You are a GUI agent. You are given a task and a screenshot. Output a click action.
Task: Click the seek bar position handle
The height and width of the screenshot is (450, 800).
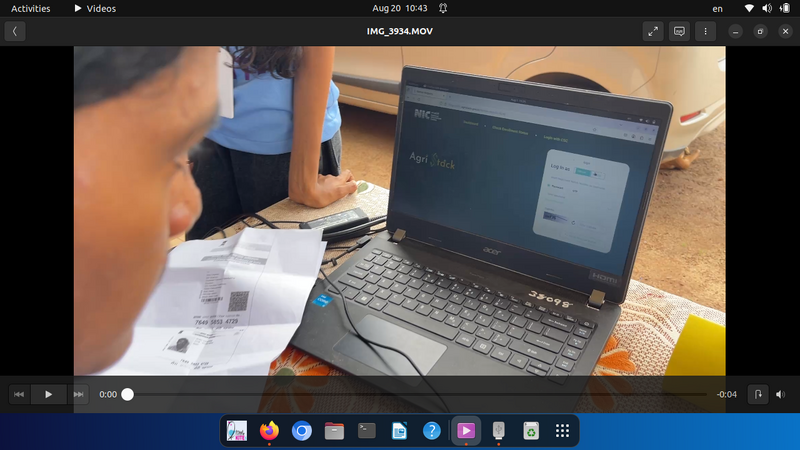128,394
